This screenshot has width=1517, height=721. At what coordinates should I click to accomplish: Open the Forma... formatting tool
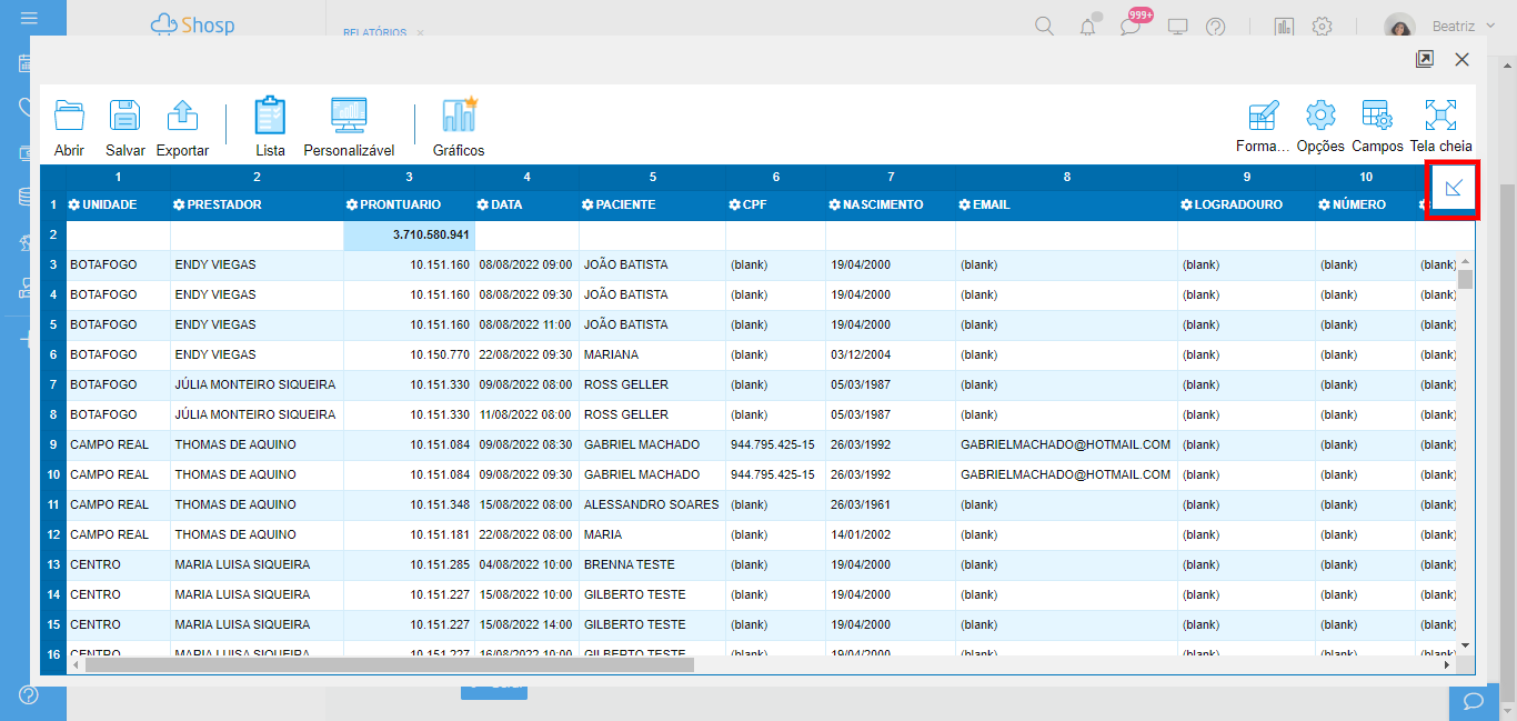pyautogui.click(x=1263, y=126)
